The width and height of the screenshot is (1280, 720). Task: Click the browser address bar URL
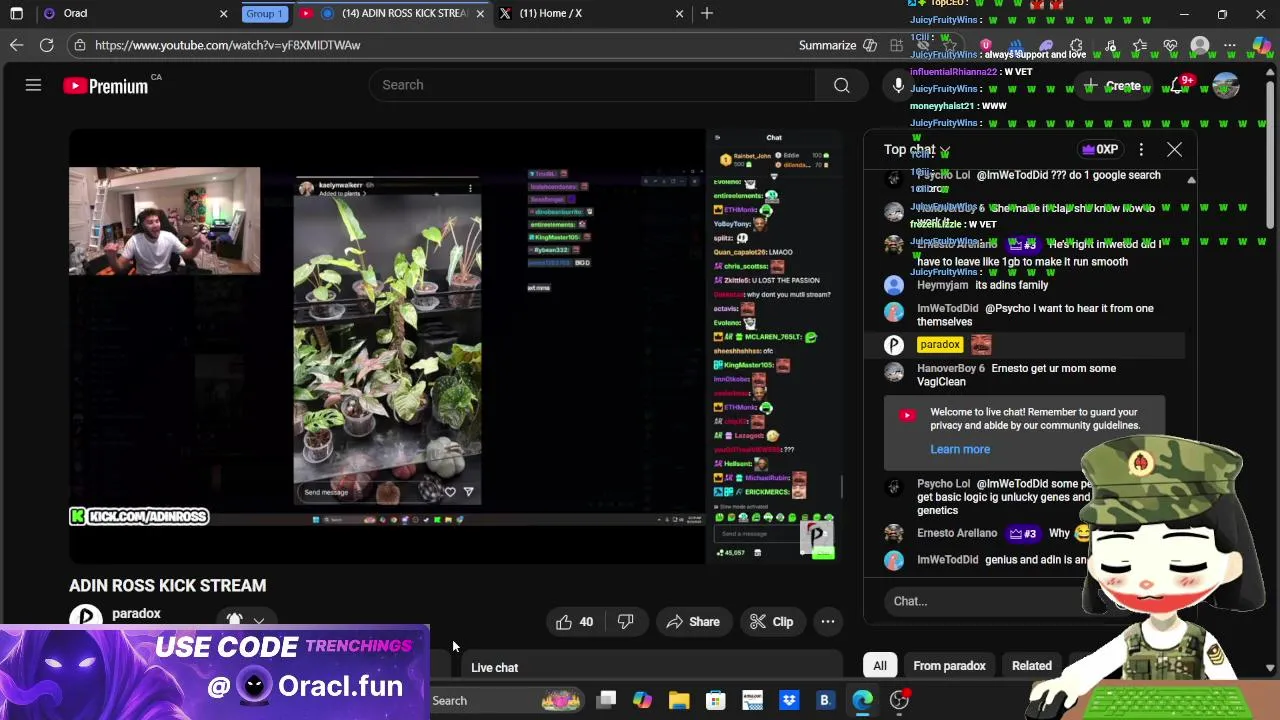228,45
